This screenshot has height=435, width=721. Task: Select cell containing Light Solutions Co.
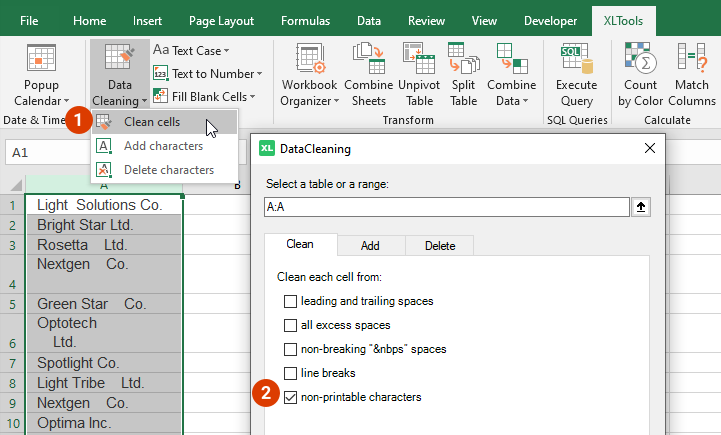click(104, 205)
